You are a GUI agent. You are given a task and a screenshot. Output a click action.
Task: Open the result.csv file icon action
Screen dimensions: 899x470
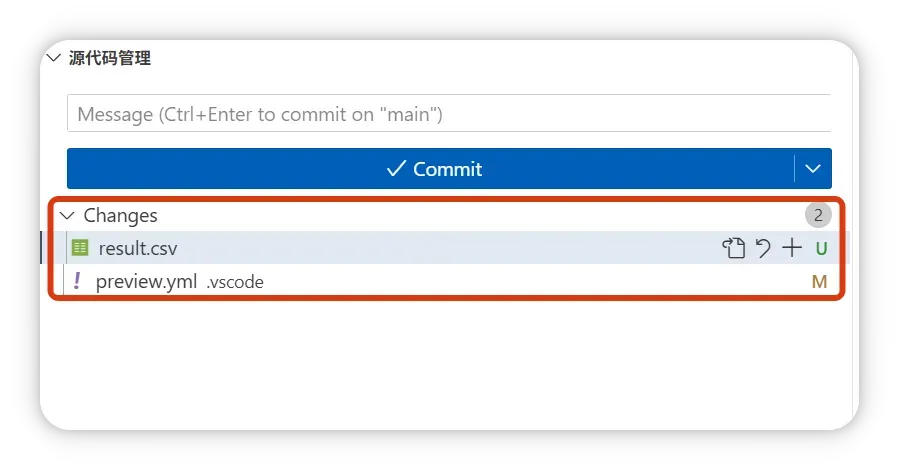click(x=734, y=249)
